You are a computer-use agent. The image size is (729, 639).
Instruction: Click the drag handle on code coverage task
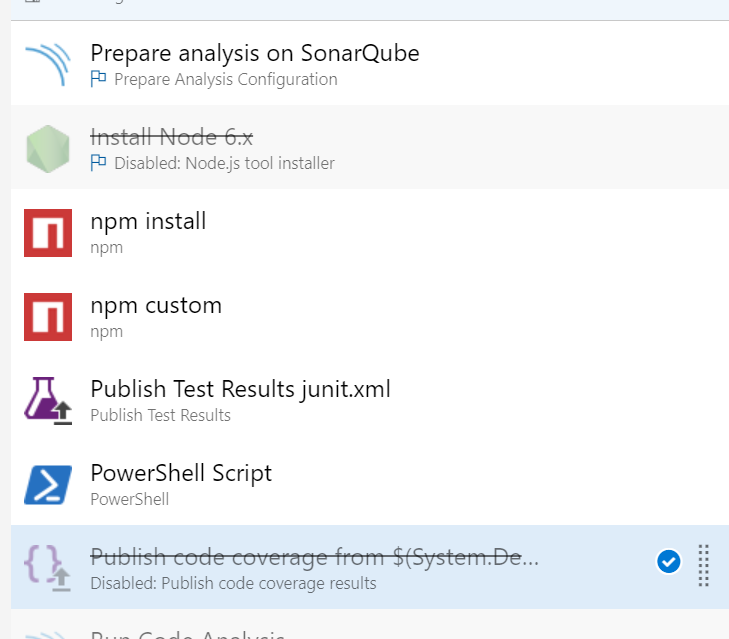pos(703,566)
